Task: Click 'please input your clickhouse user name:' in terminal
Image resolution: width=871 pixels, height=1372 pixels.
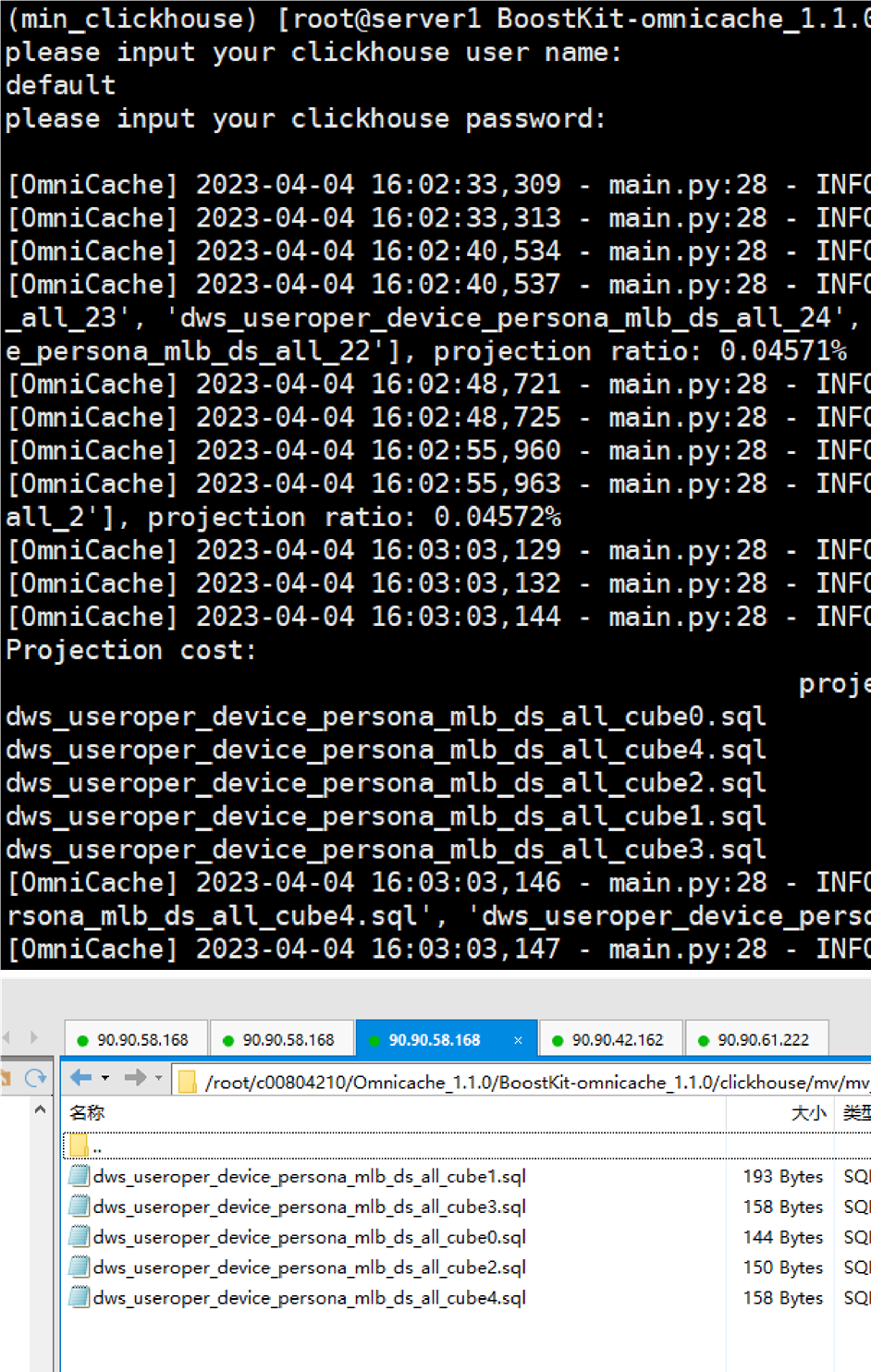Action: (313, 52)
